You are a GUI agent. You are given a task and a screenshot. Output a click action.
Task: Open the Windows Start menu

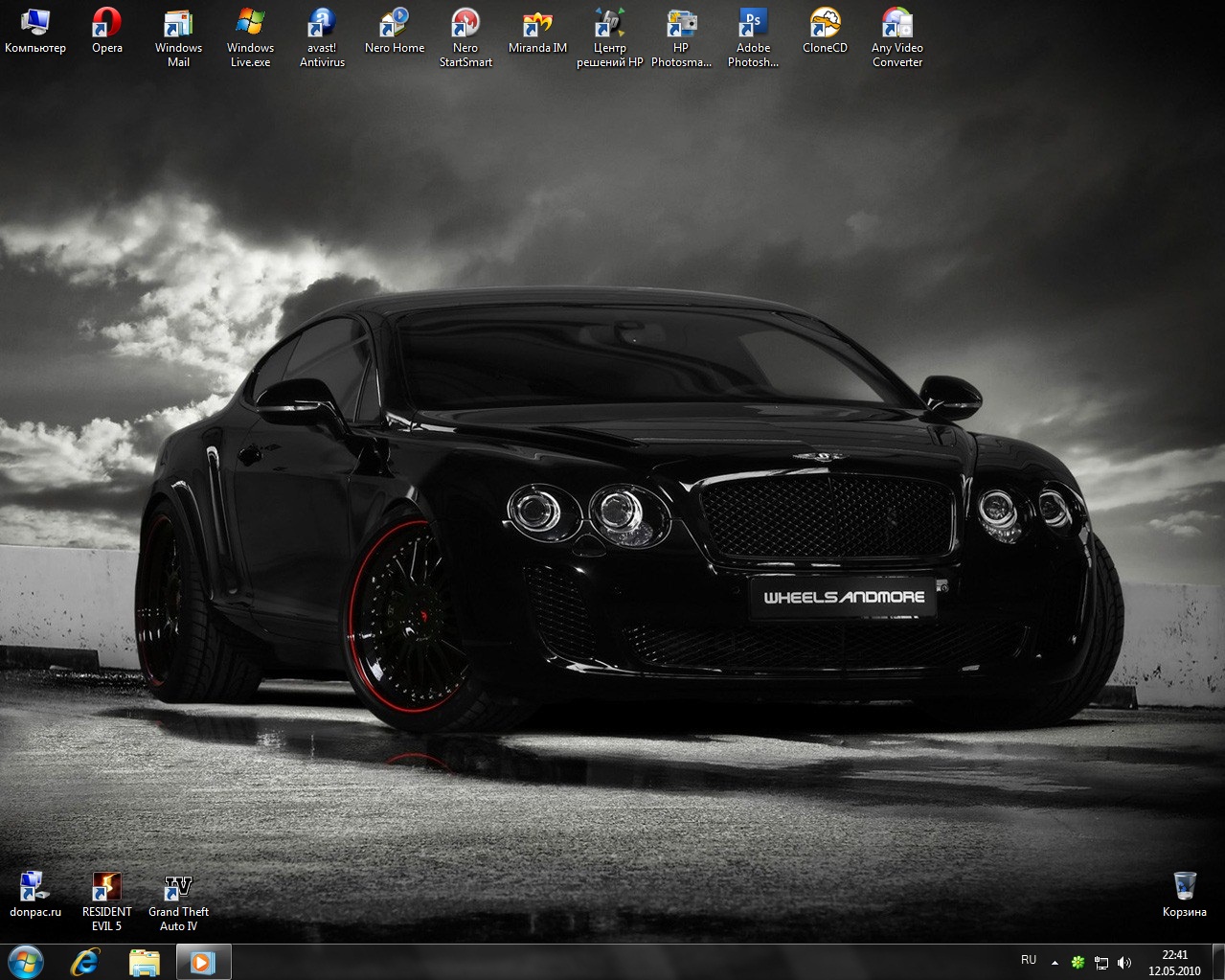[x=26, y=962]
